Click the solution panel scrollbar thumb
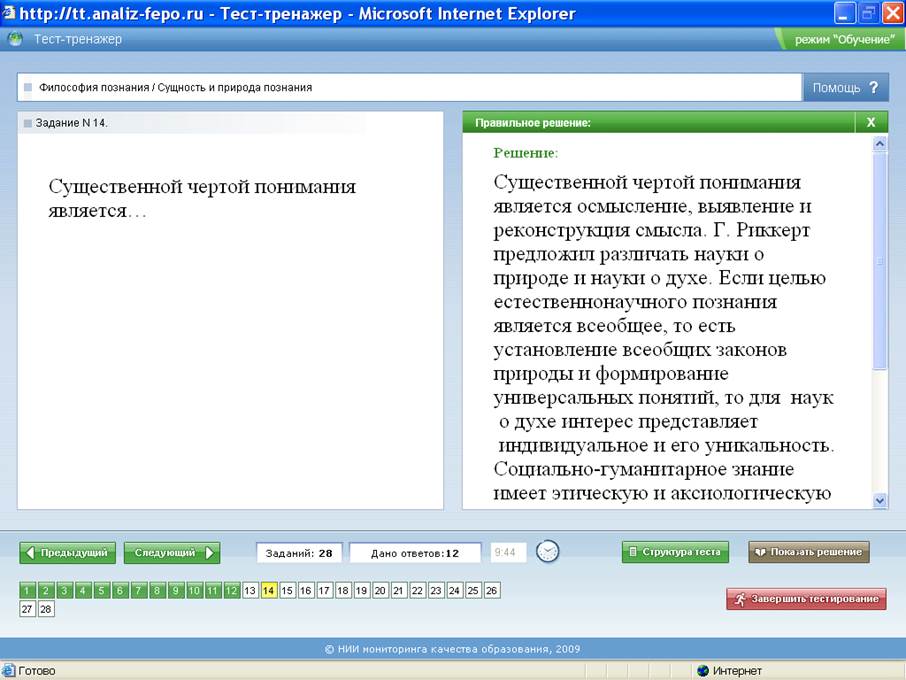Viewport: 906px width, 680px height. [879, 260]
